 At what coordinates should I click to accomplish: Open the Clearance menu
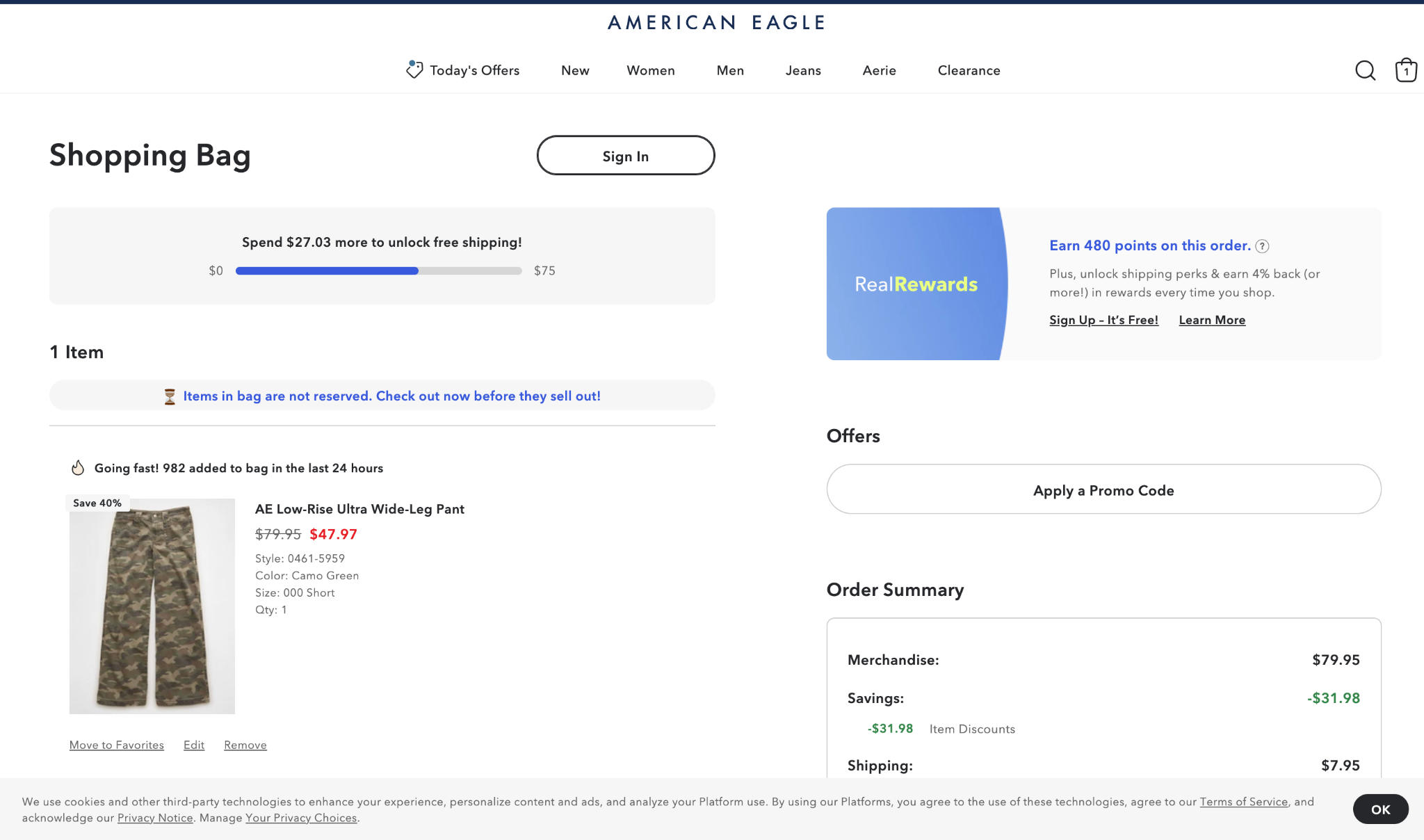pos(969,70)
